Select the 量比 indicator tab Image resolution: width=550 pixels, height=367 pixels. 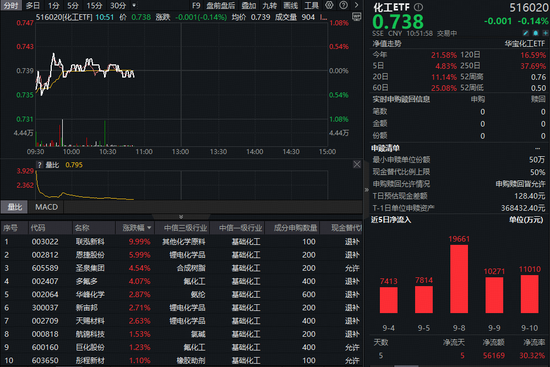coord(15,207)
